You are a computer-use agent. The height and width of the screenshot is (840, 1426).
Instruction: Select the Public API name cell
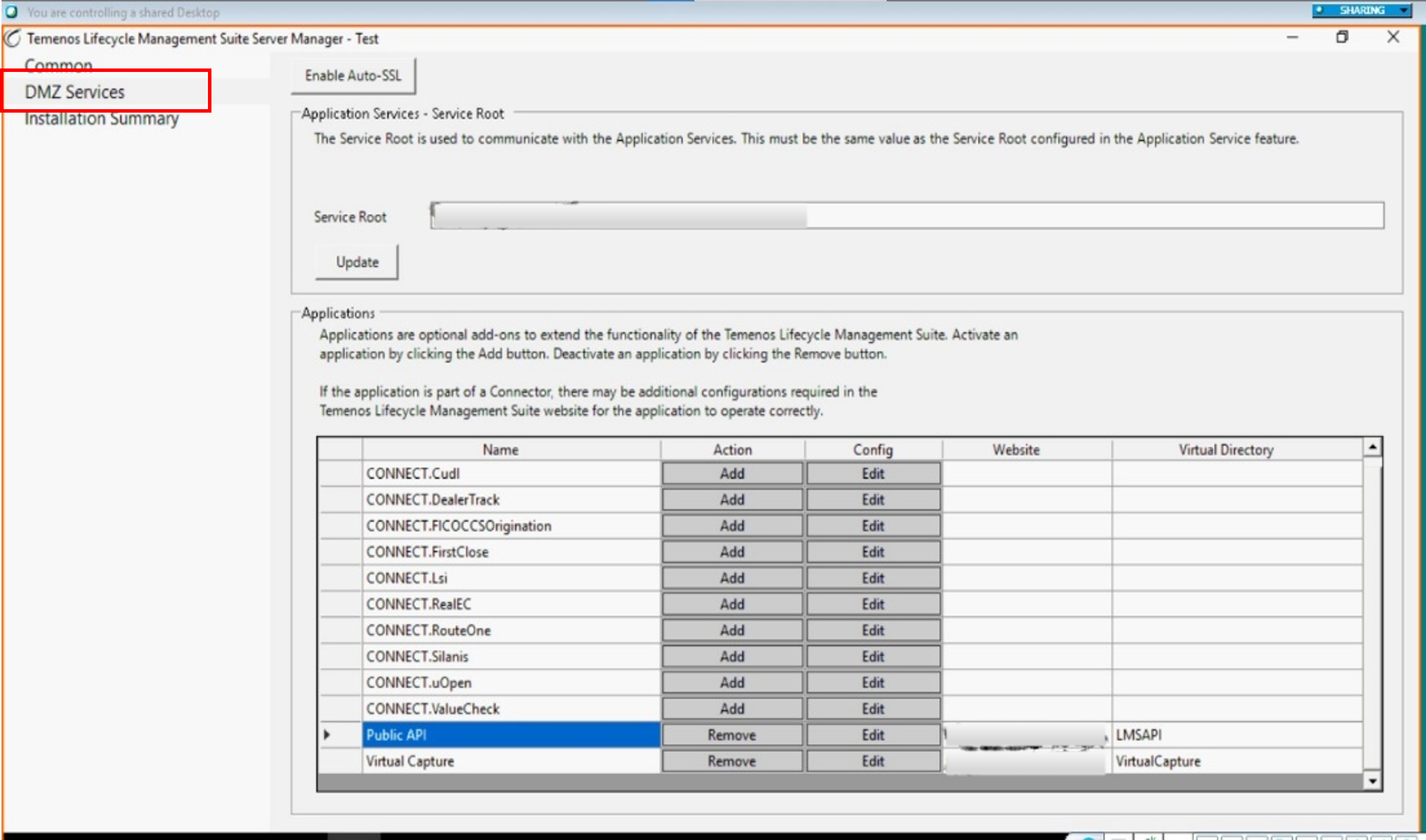pyautogui.click(x=511, y=735)
